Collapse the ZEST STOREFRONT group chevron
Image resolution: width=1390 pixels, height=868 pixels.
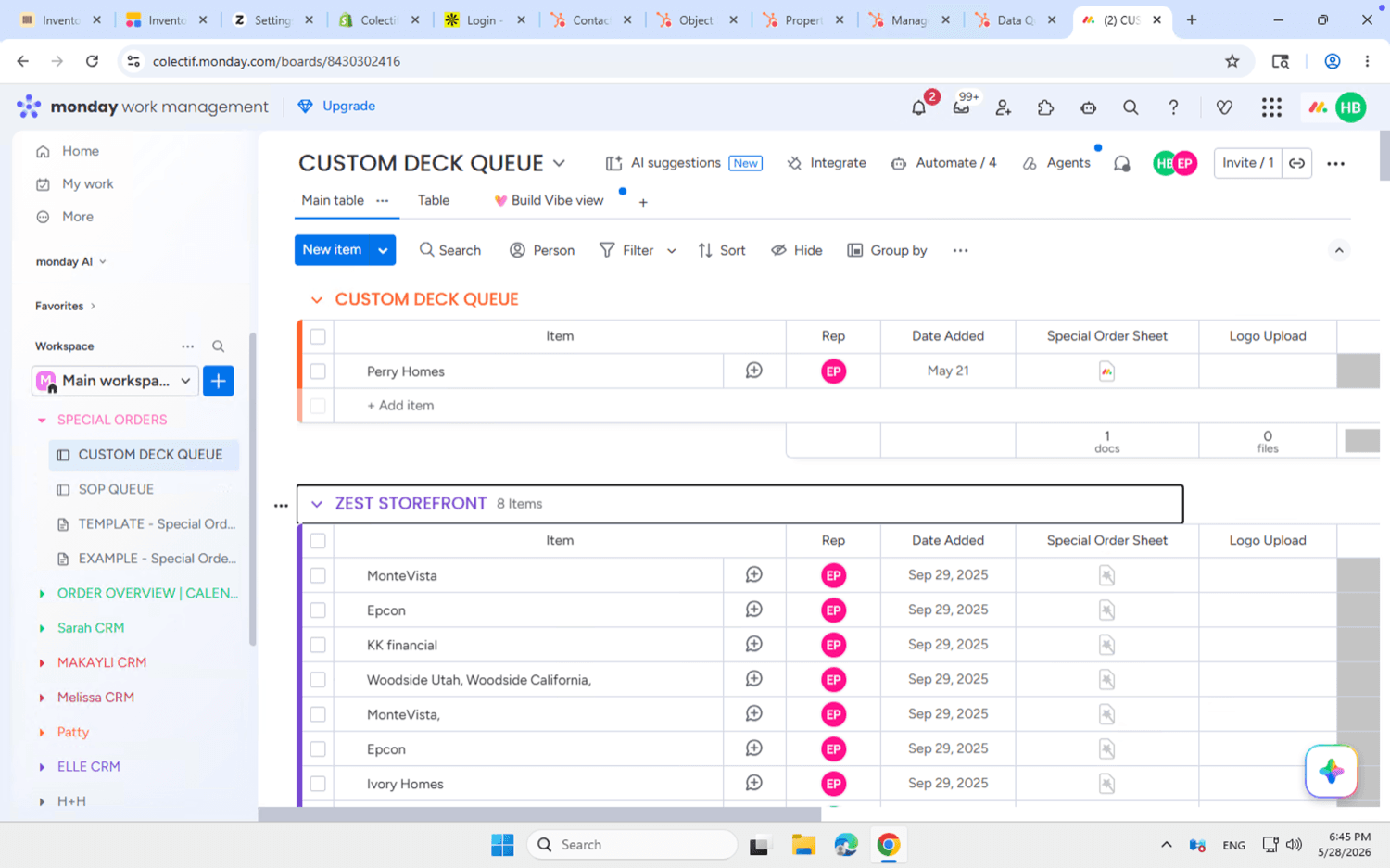pyautogui.click(x=317, y=504)
